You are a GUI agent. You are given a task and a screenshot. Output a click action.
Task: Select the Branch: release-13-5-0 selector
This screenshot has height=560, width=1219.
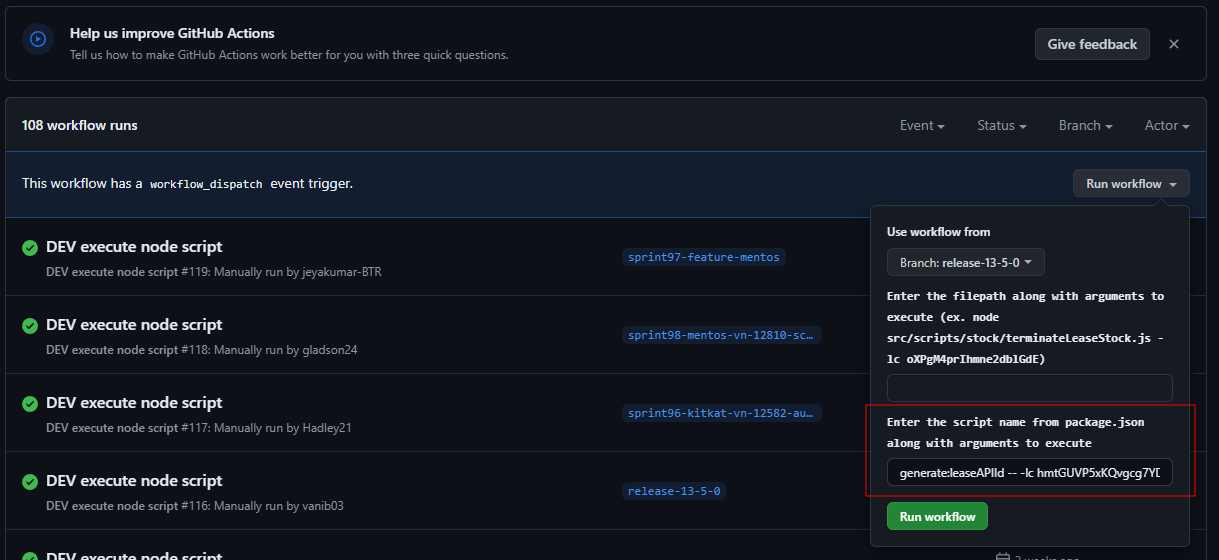click(x=966, y=262)
